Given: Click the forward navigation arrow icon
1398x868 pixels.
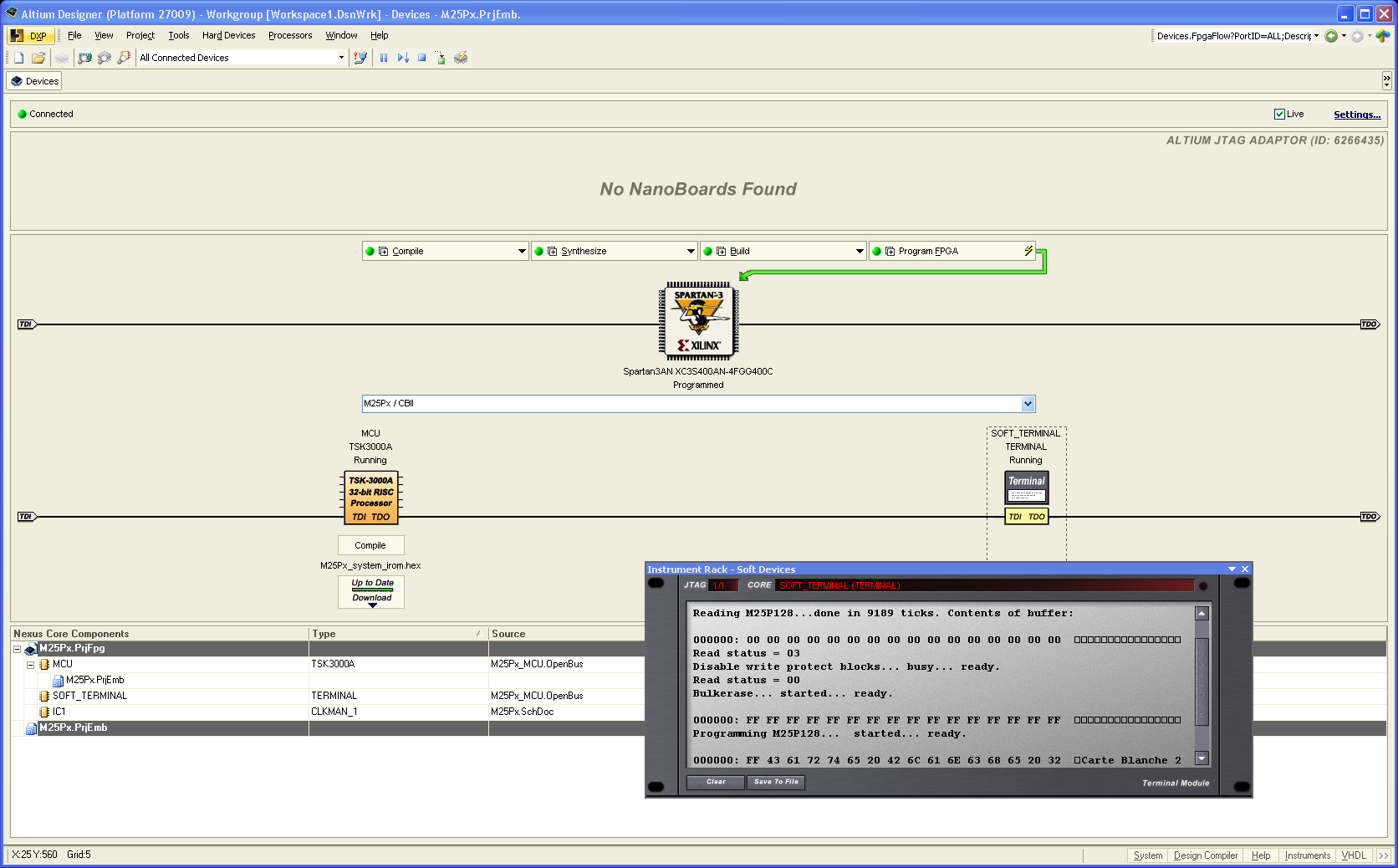Looking at the screenshot, I should (1357, 36).
